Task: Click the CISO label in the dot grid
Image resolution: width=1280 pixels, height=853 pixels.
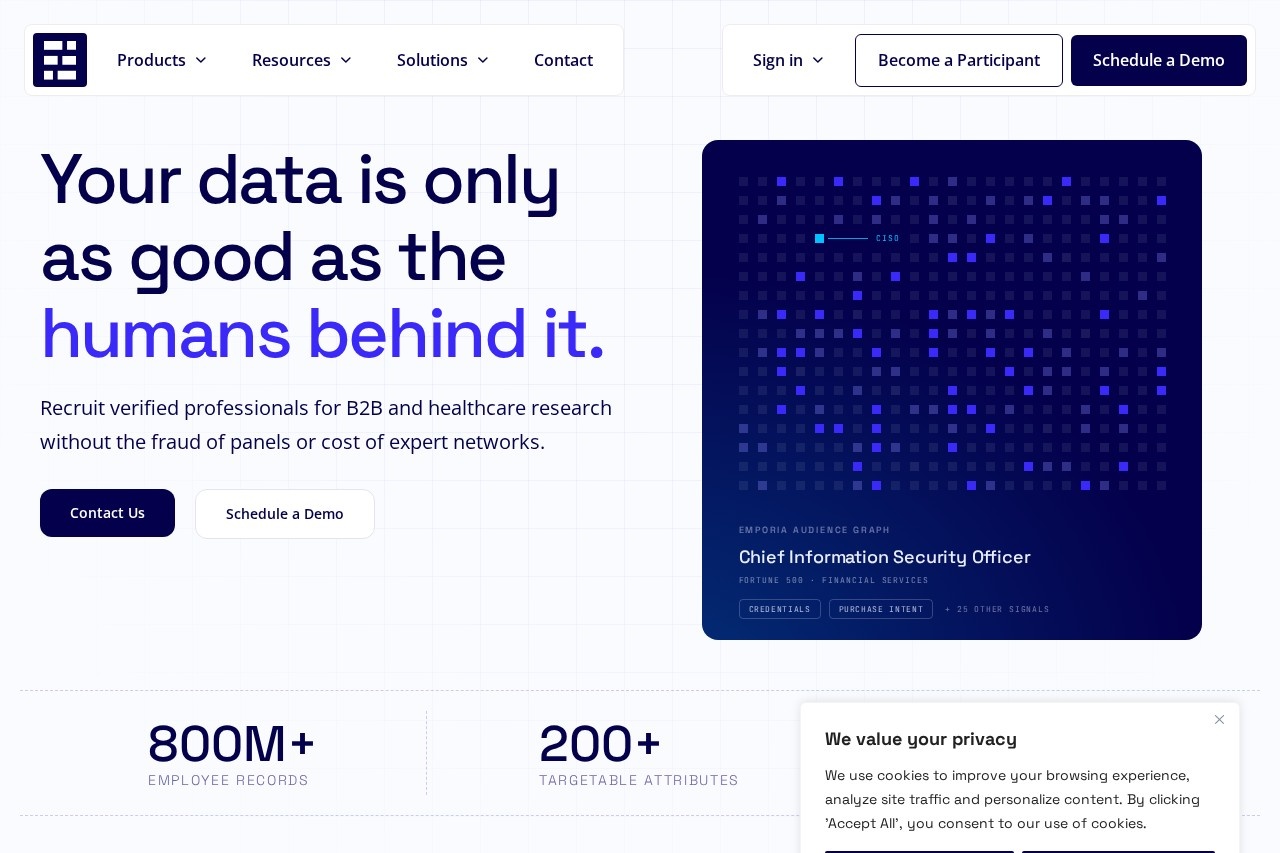Action: 887,238
